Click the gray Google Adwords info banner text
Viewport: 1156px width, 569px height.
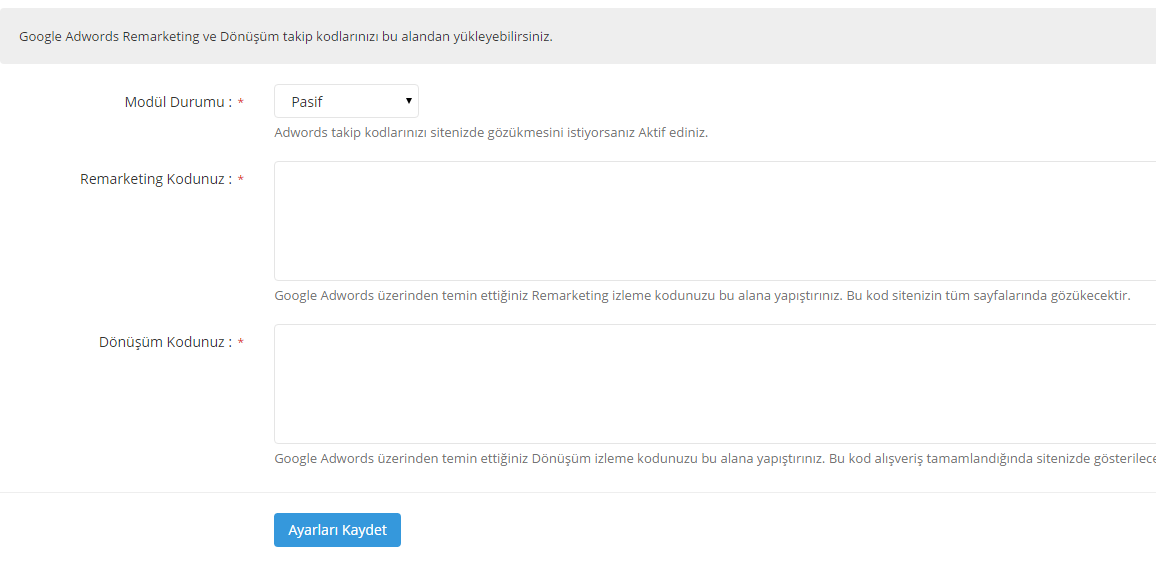point(286,36)
